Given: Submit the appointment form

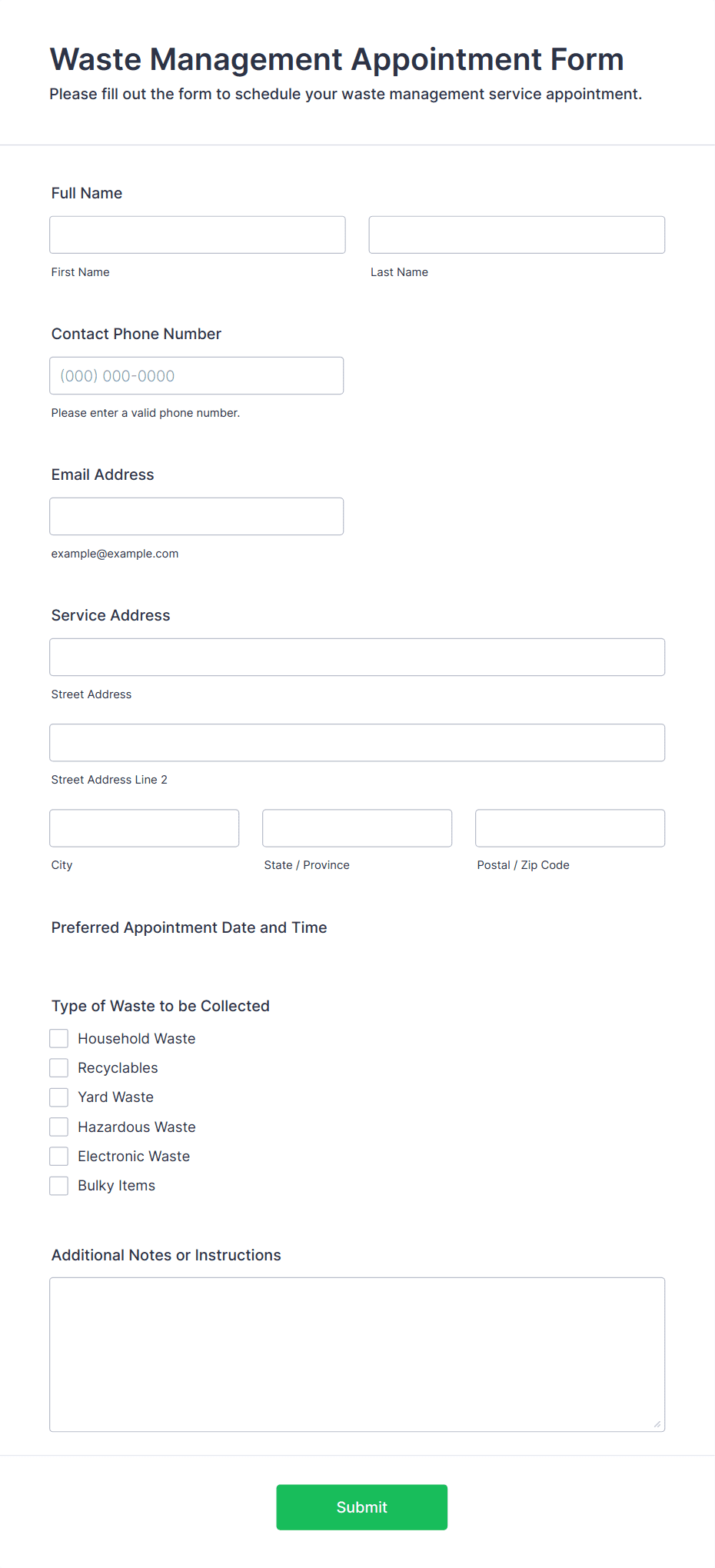Looking at the screenshot, I should tap(362, 1506).
